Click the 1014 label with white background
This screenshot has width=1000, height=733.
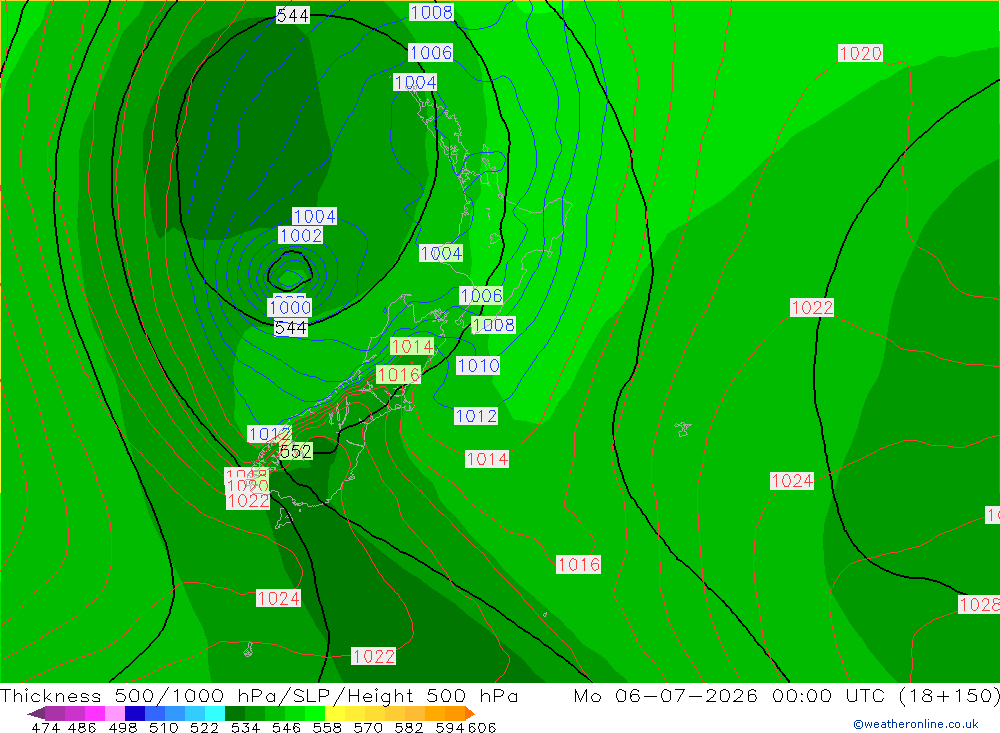tap(487, 459)
